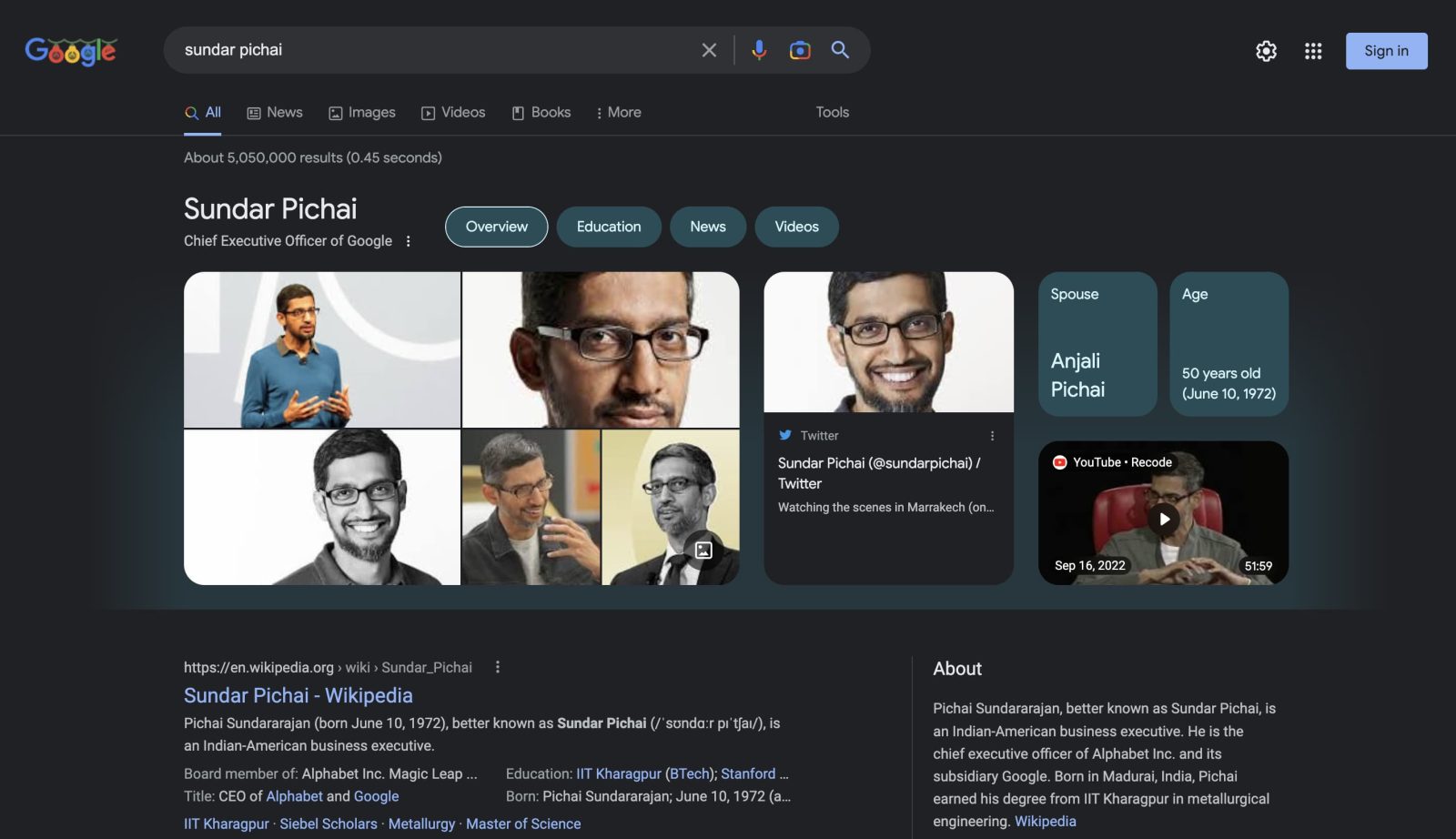Play the YouTube Recode video
Image resolution: width=1456 pixels, height=839 pixels.
point(1163,519)
